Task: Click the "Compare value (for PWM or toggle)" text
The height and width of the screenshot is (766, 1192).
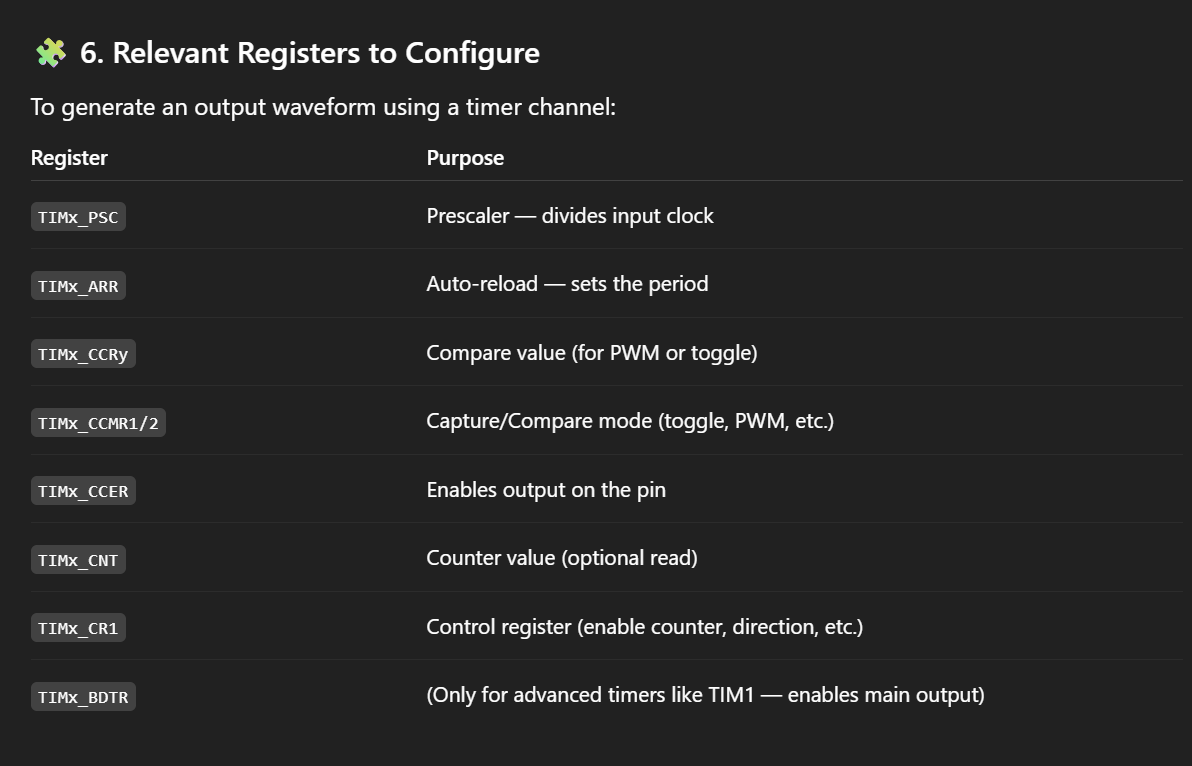Action: coord(591,353)
